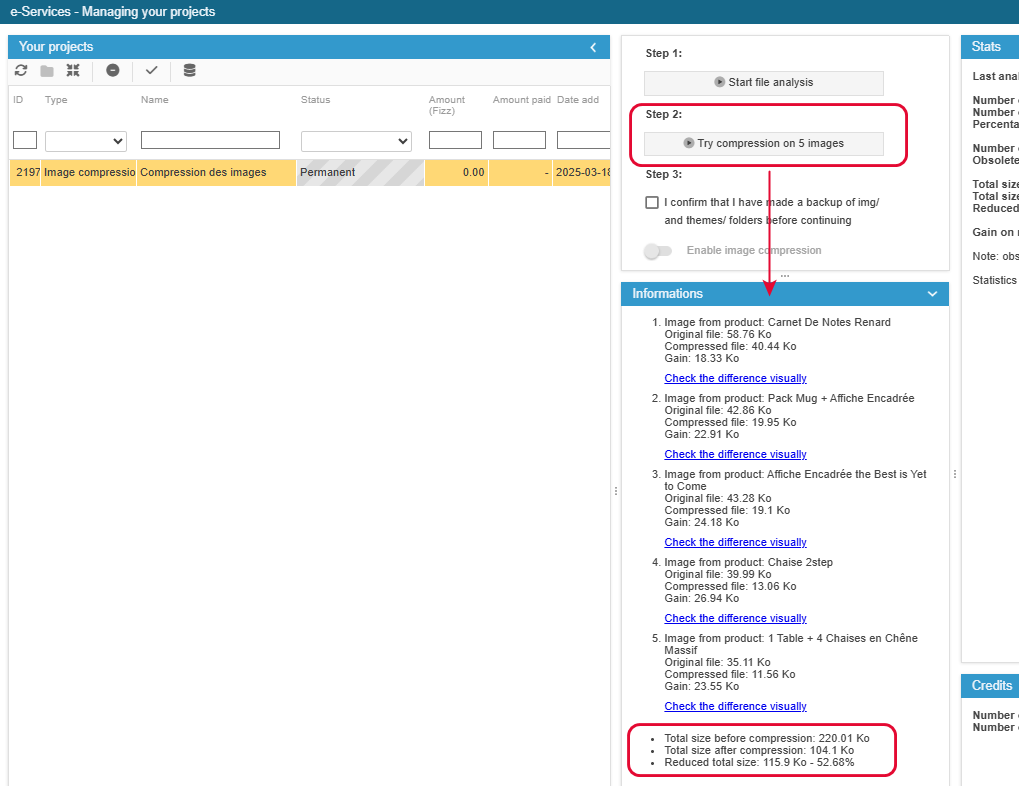Open visual difference link for Table + 4 Chaises
Viewport: 1019px width, 786px height.
click(735, 706)
